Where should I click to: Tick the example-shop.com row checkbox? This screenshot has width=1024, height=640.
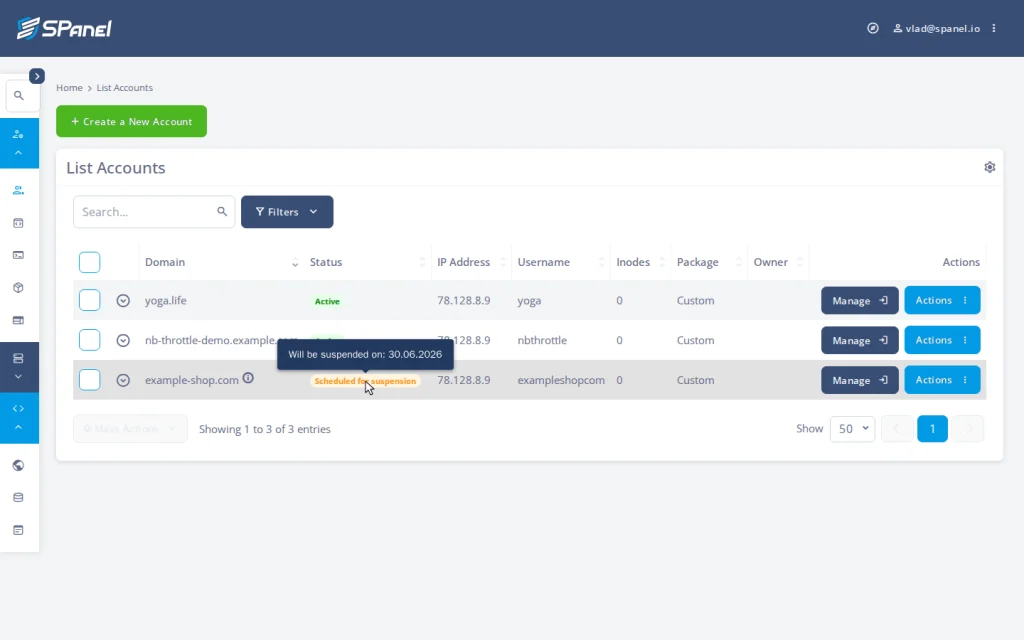[89, 380]
